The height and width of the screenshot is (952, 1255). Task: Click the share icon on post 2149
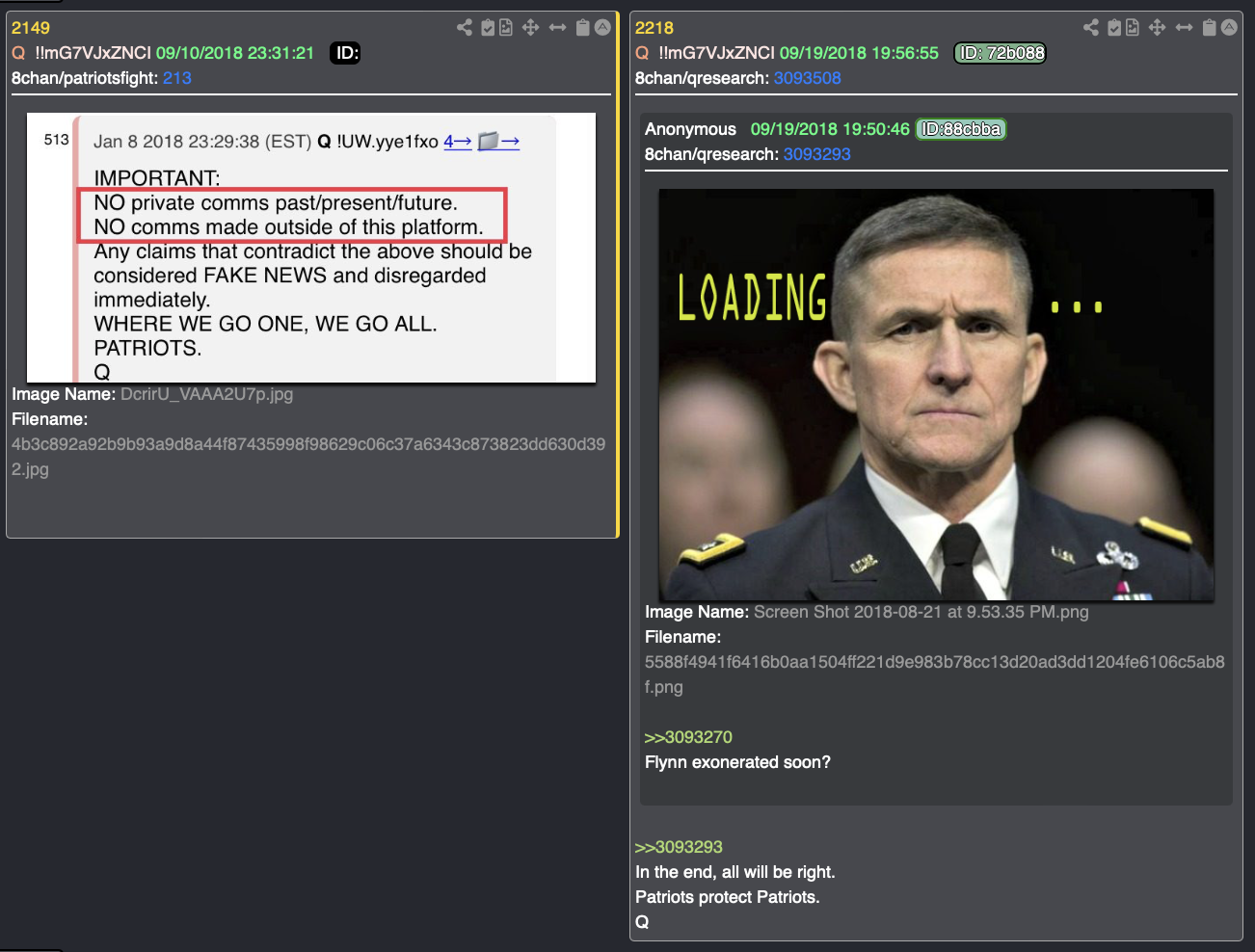tap(465, 27)
